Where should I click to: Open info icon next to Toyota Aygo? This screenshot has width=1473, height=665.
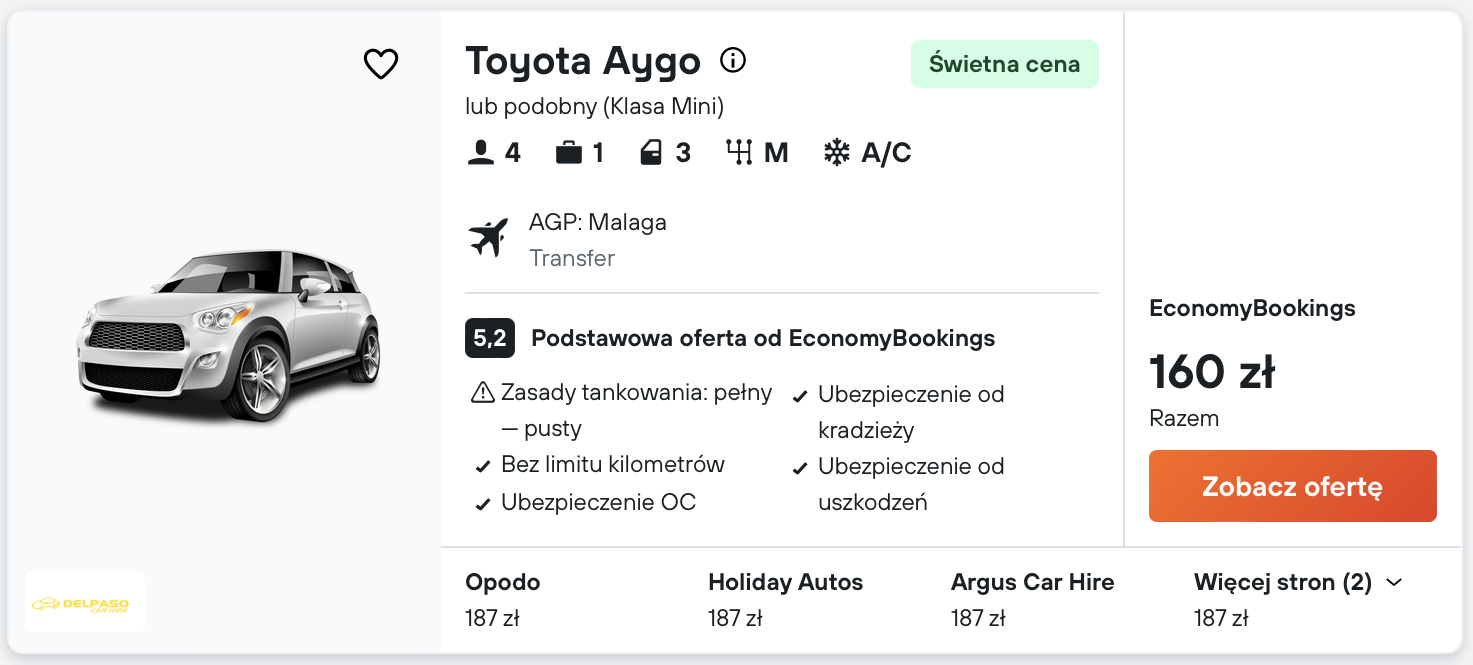(x=733, y=61)
